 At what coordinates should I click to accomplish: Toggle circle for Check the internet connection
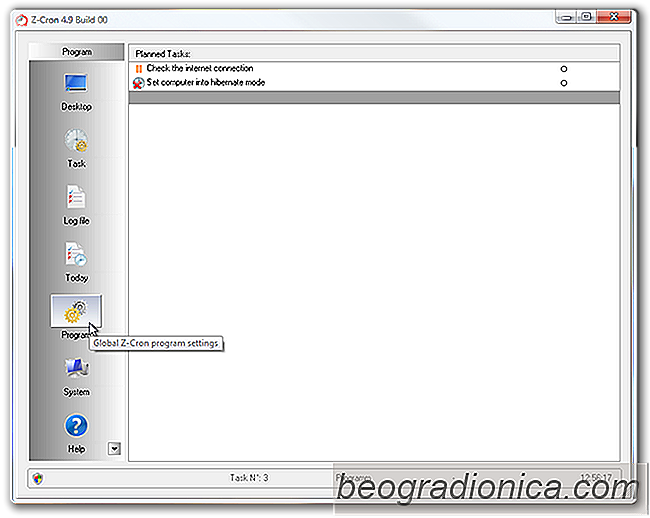(564, 69)
